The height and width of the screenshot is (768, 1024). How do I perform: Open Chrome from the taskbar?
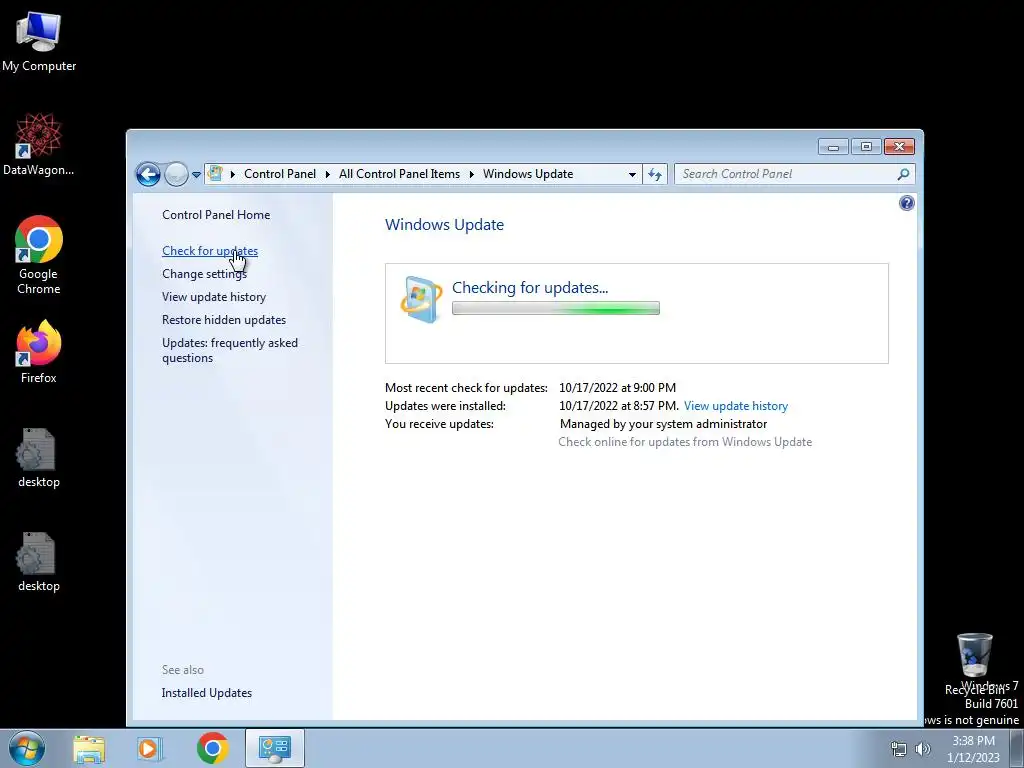212,748
